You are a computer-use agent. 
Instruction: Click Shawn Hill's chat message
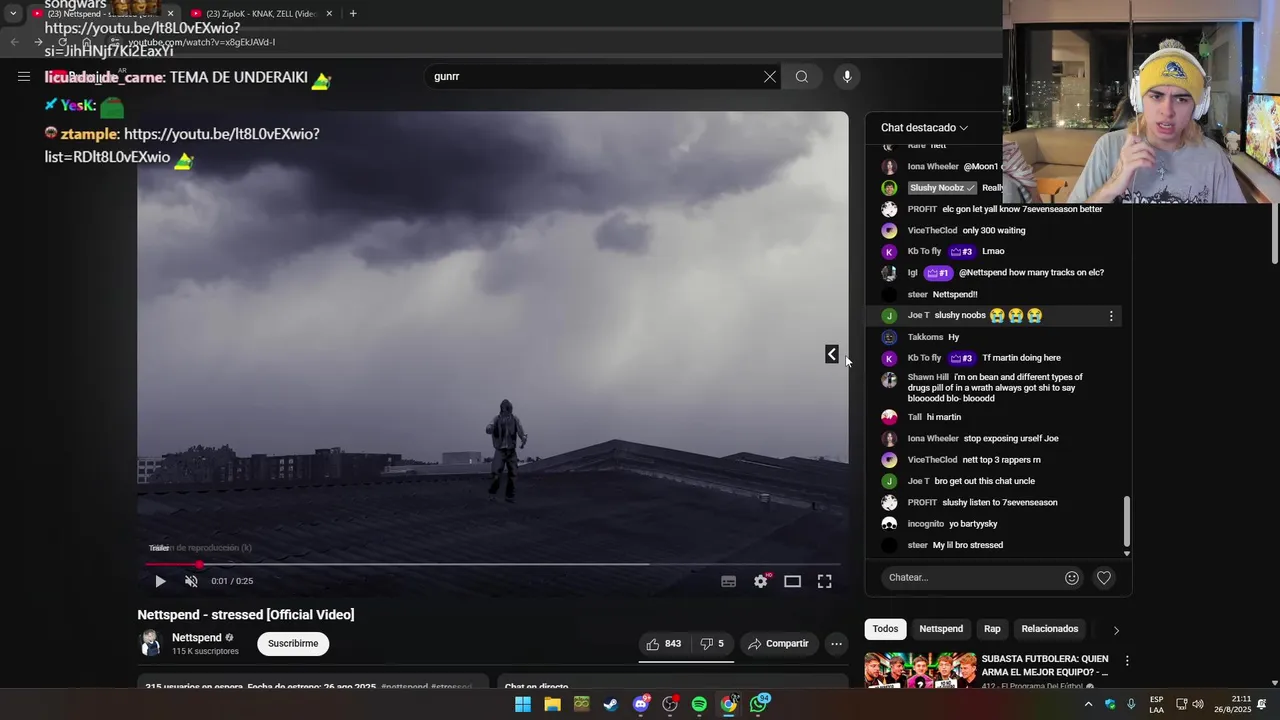pos(995,388)
